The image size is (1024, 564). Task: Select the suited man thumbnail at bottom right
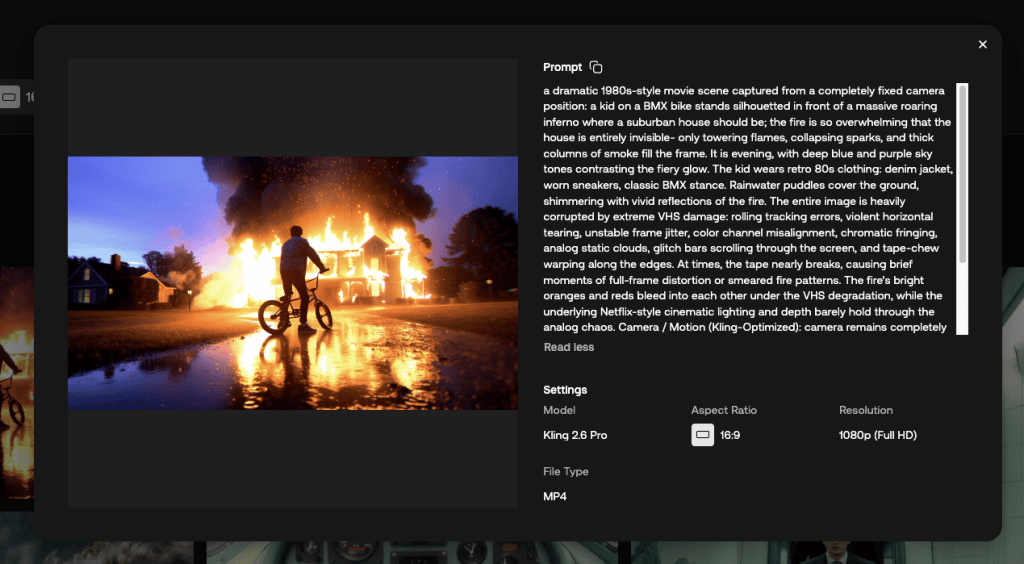[x=830, y=552]
